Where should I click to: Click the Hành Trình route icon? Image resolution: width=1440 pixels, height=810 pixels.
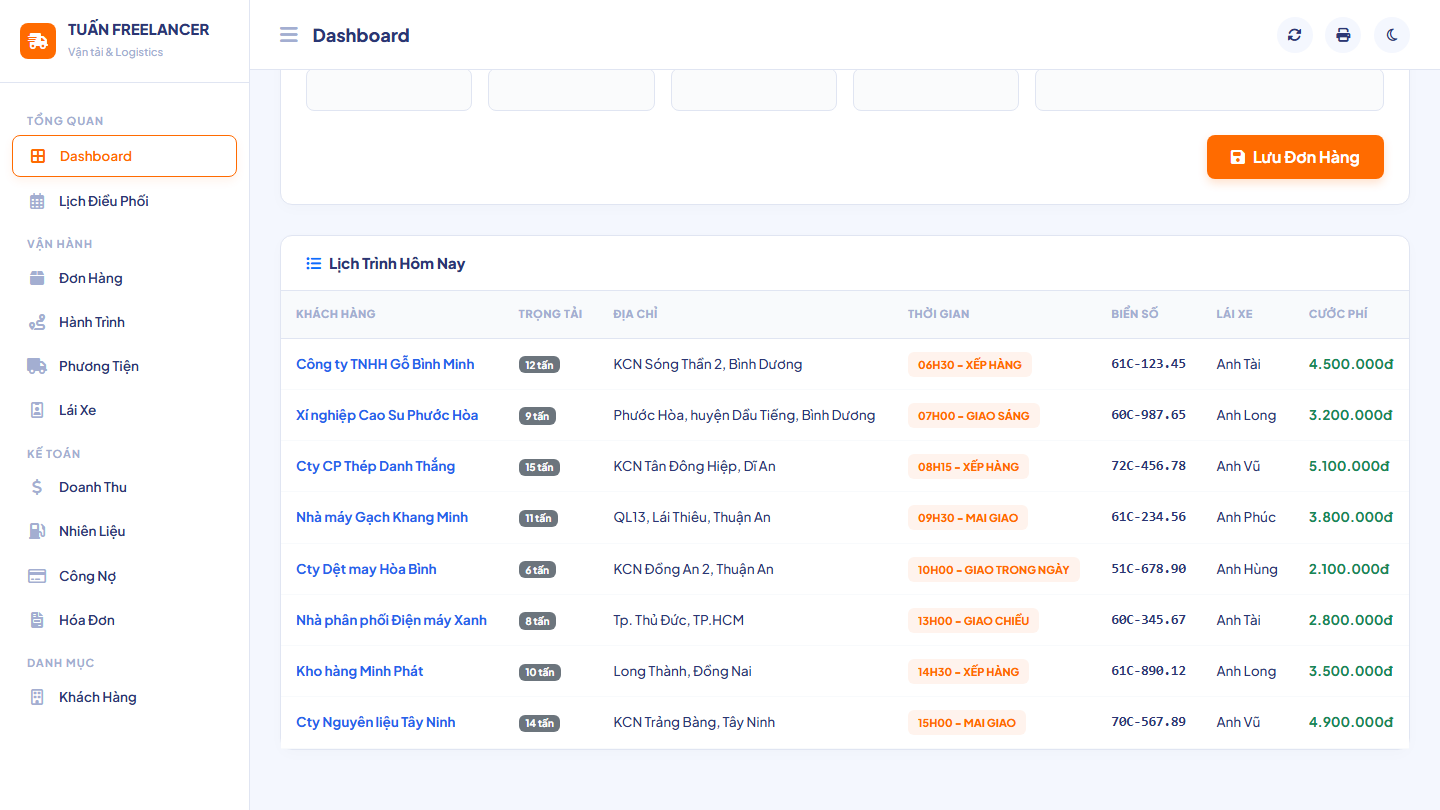tap(37, 322)
